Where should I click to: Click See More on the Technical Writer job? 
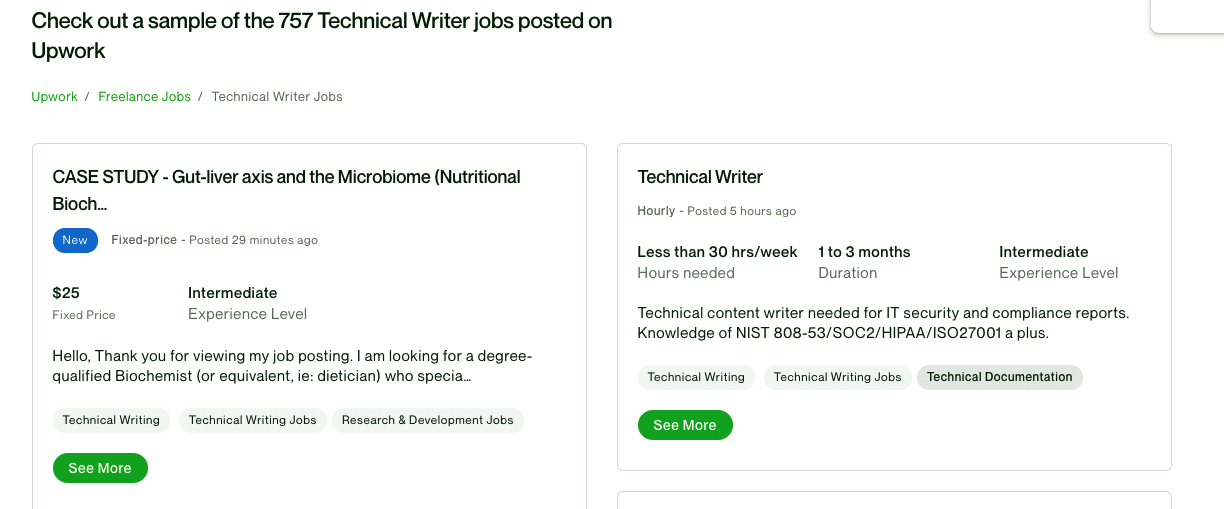coord(685,425)
